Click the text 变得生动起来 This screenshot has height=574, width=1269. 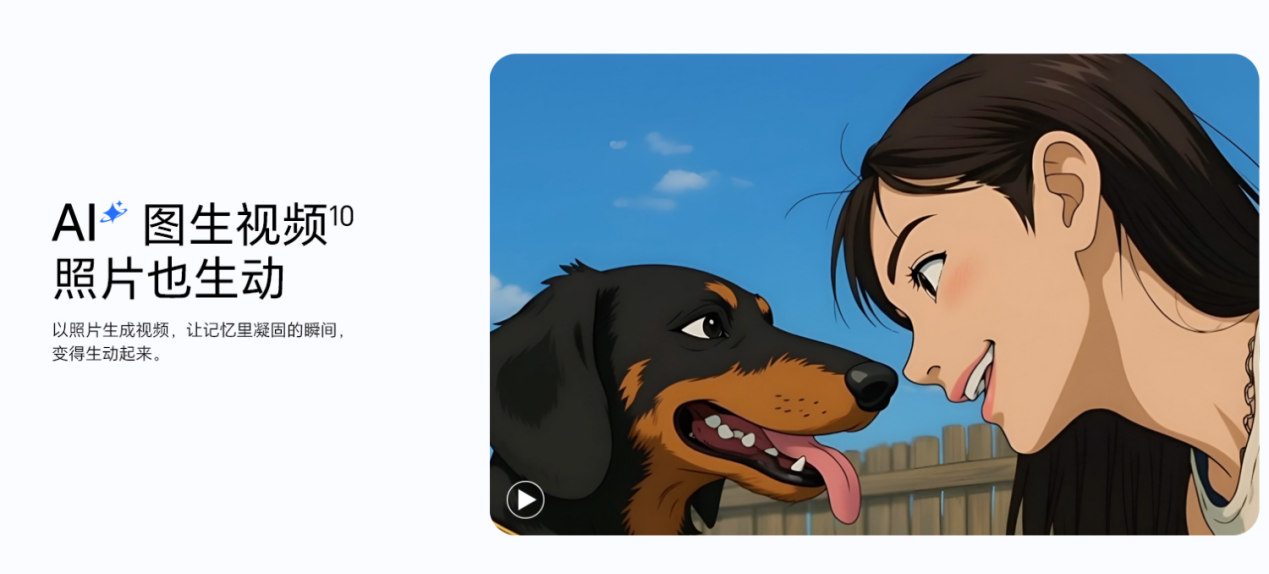(106, 354)
